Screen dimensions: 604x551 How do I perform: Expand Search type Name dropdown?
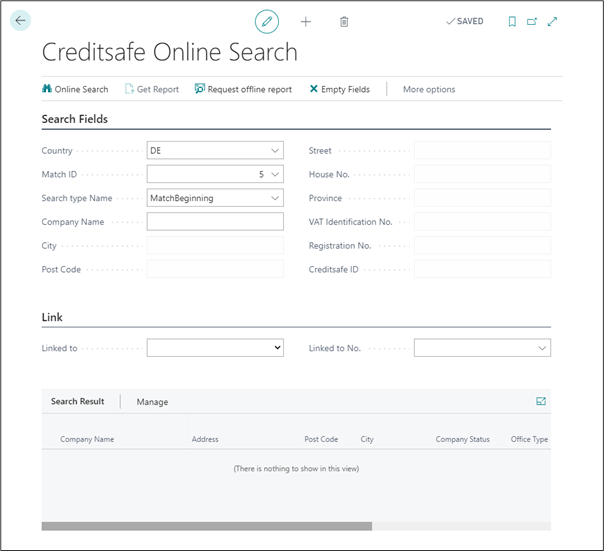click(275, 198)
